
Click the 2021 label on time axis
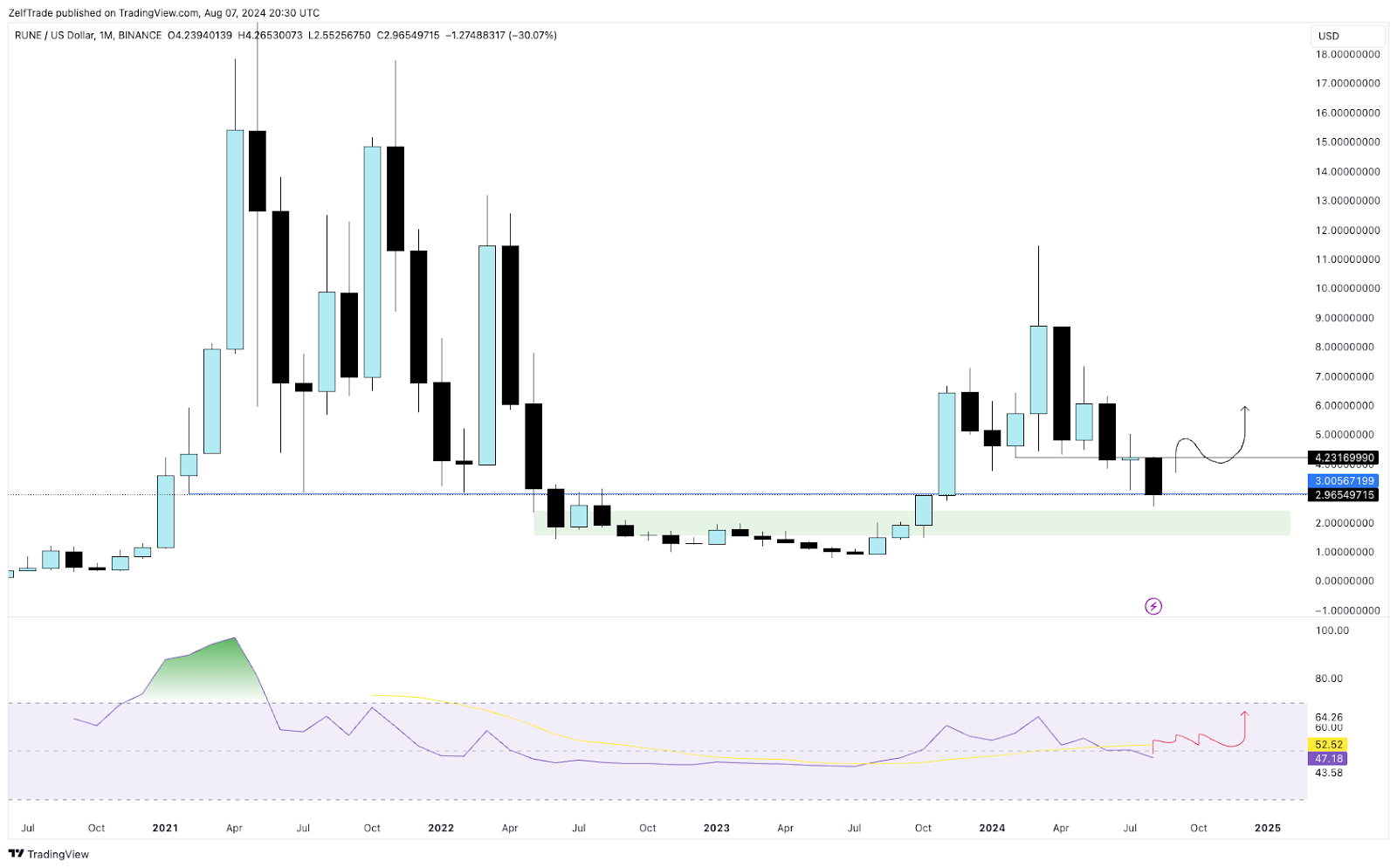tap(165, 828)
